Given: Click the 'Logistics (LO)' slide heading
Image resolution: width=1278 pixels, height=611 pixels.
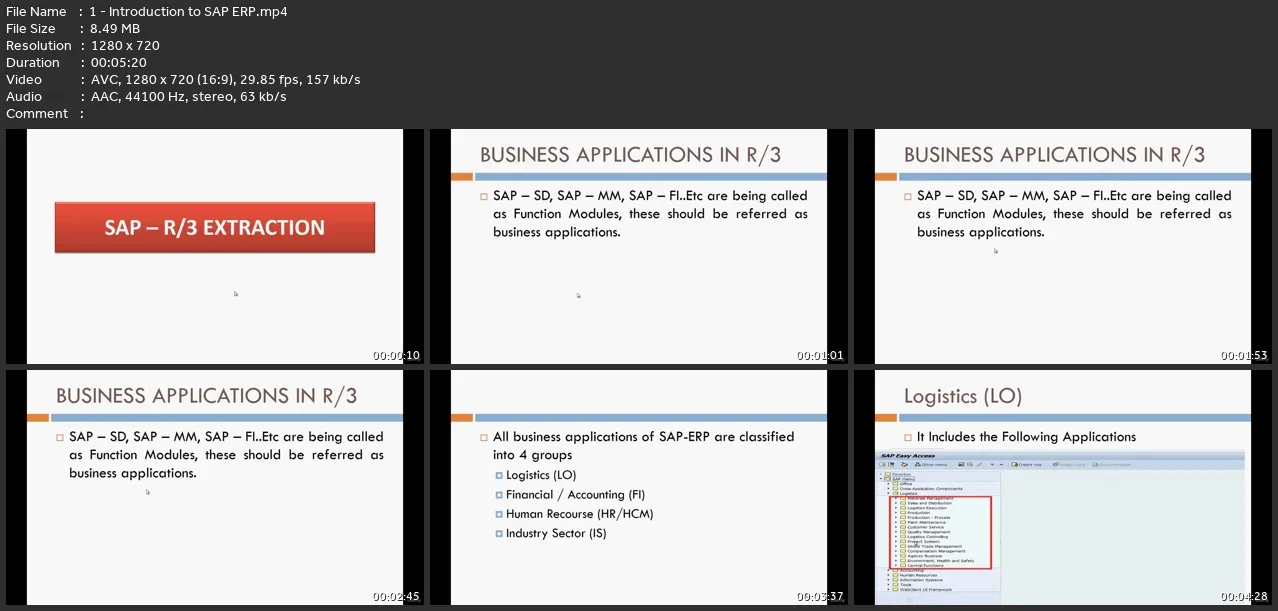Looking at the screenshot, I should click(963, 396).
